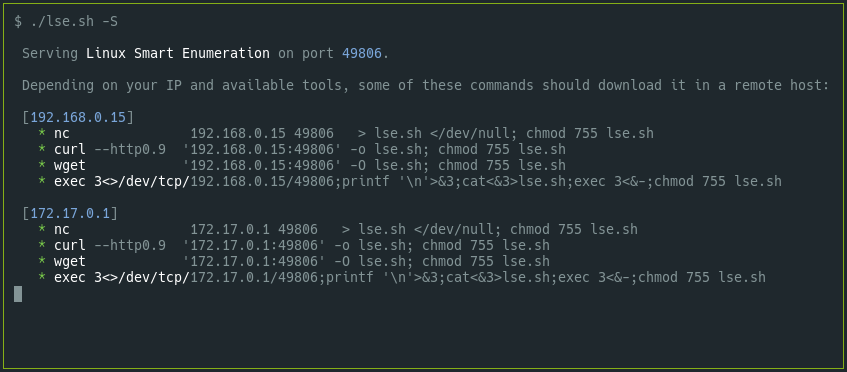Click the --http0.9 flag in the 192.168.0.15 curl line
Screen dimensions: 847x372
130,149
